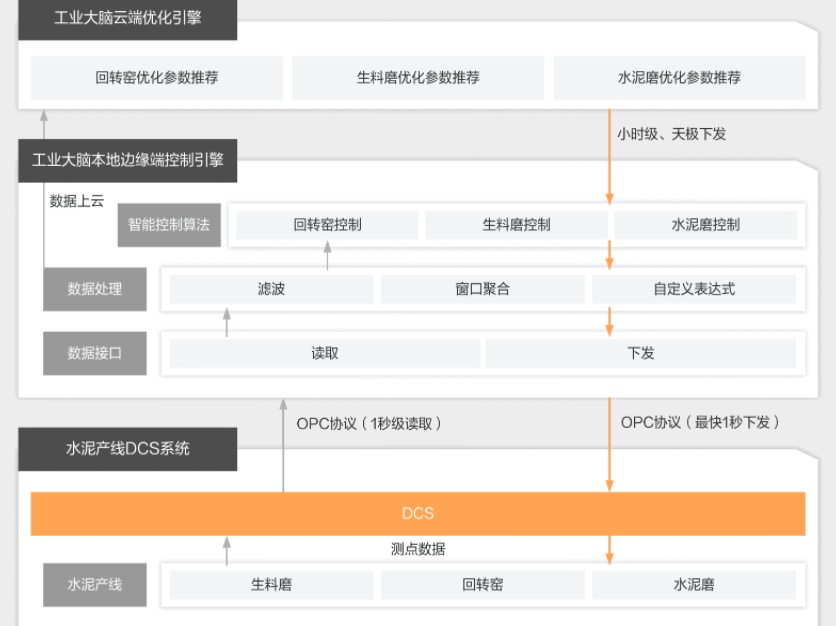This screenshot has width=836, height=626.
Task: Select the 水泥磨优化参数推荐 box
Action: coord(679,77)
